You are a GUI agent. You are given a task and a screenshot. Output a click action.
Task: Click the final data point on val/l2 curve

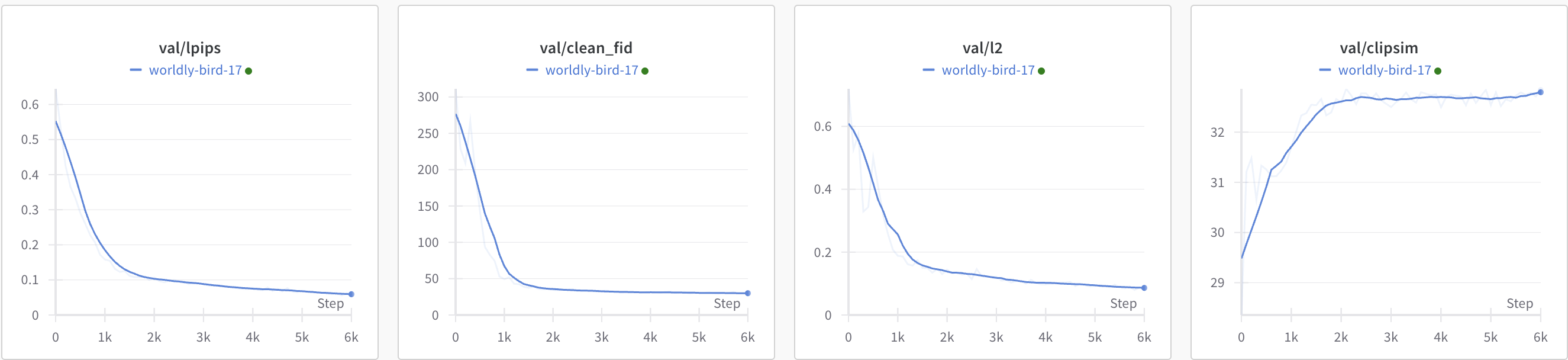[x=1144, y=288]
